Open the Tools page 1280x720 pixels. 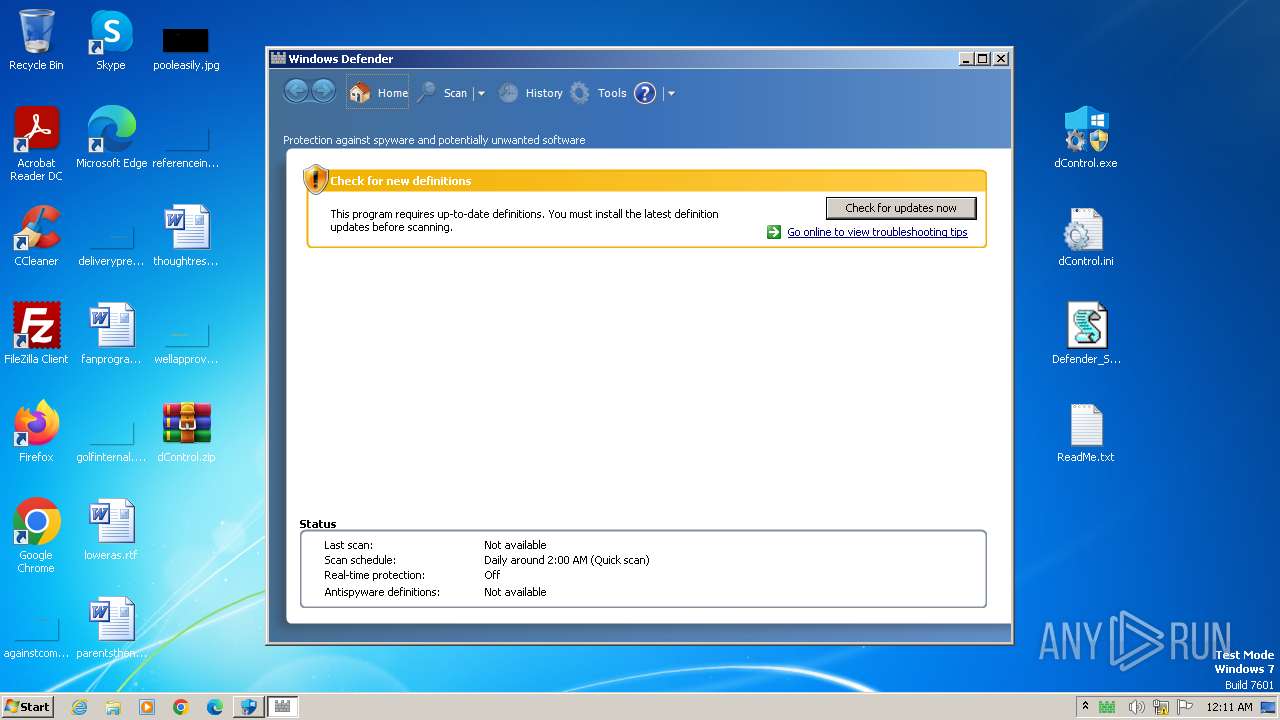coord(598,93)
